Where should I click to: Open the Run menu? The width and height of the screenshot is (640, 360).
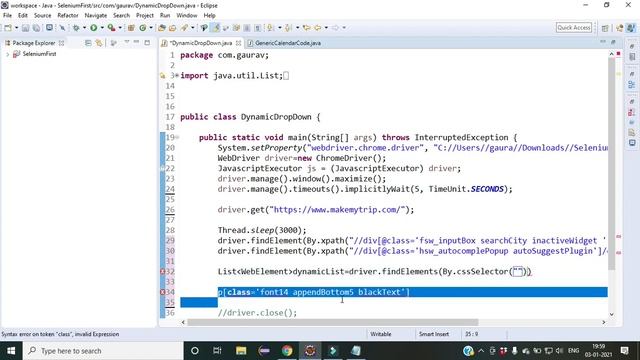coord(165,16)
